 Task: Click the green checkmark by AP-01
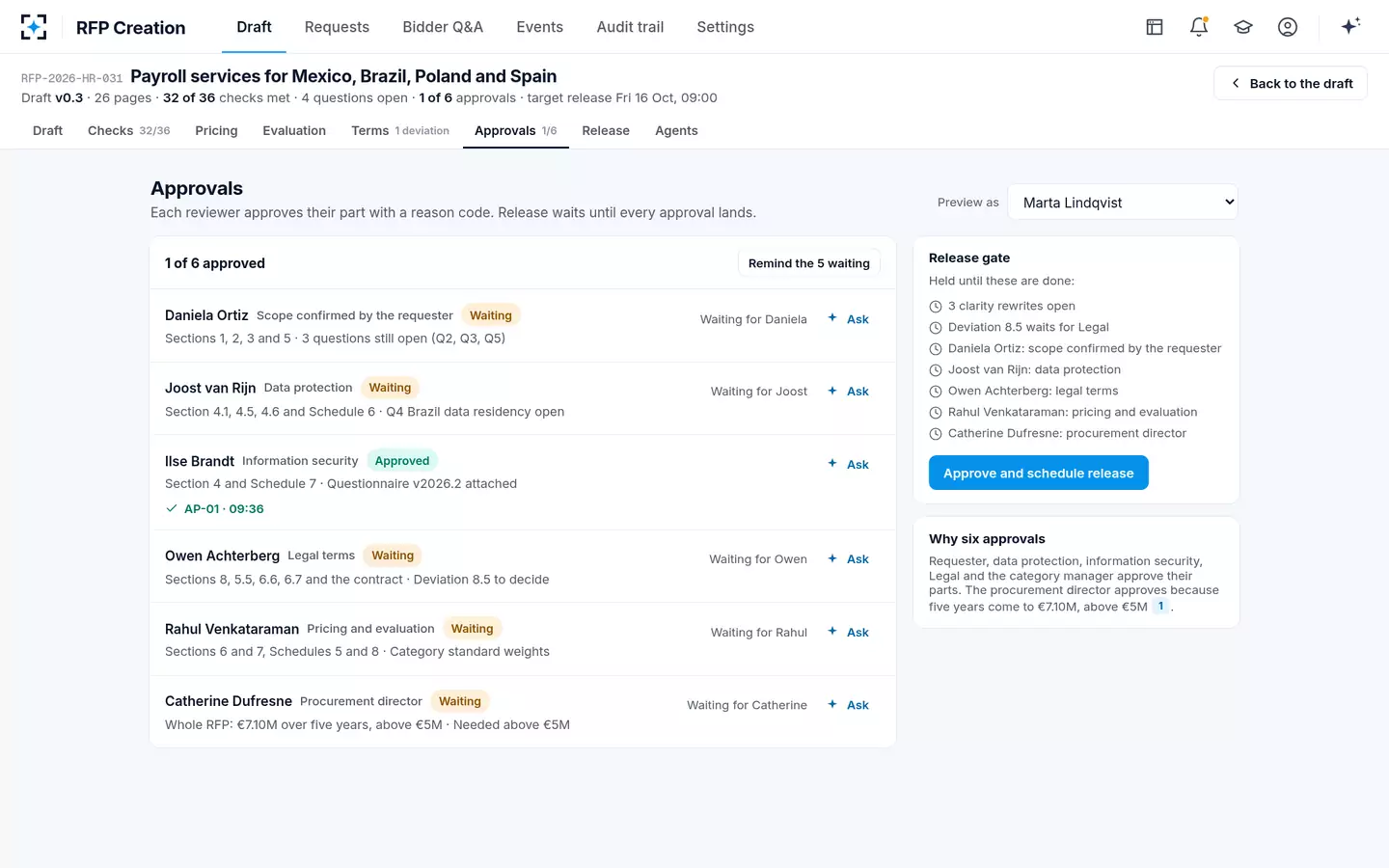coord(172,508)
